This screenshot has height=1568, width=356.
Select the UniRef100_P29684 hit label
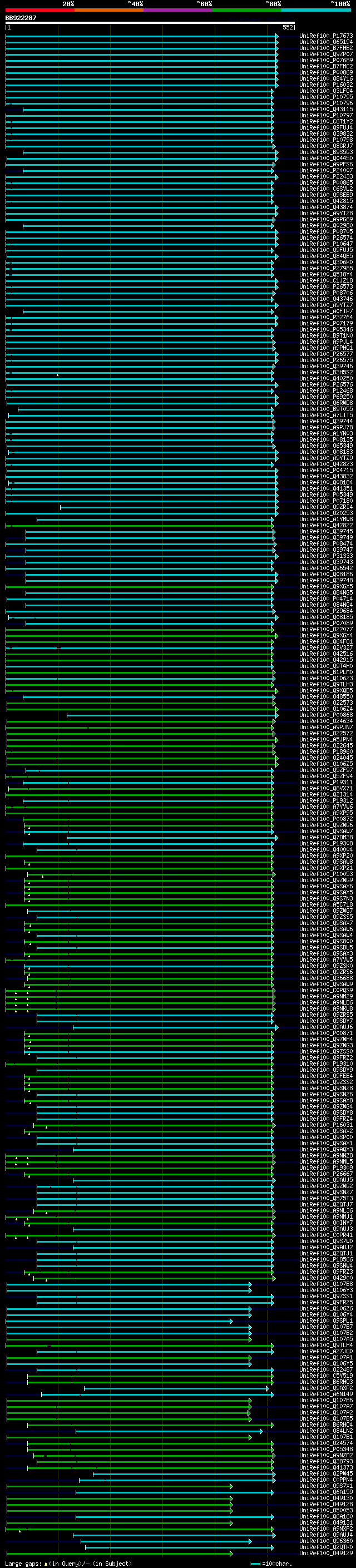click(x=325, y=611)
